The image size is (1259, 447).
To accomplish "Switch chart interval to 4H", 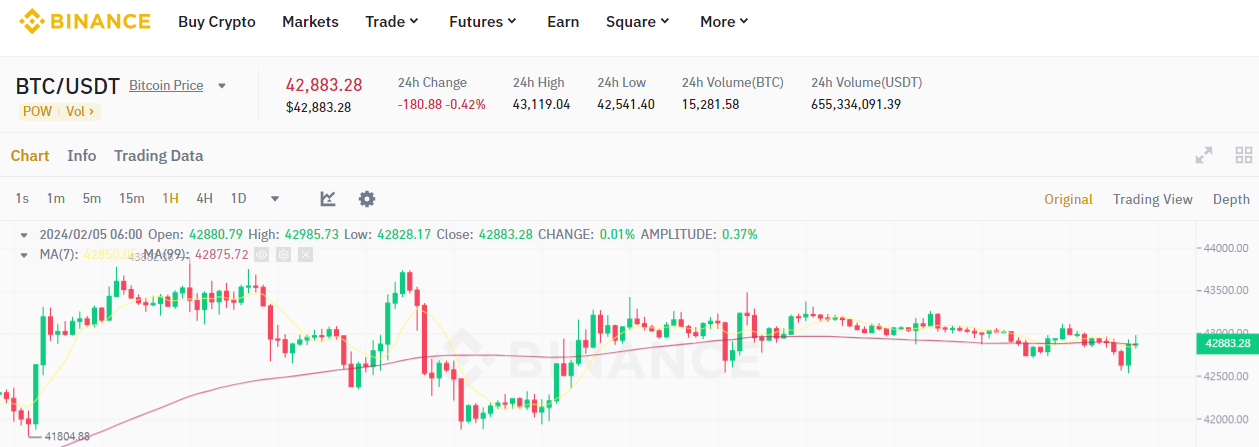I will [204, 199].
